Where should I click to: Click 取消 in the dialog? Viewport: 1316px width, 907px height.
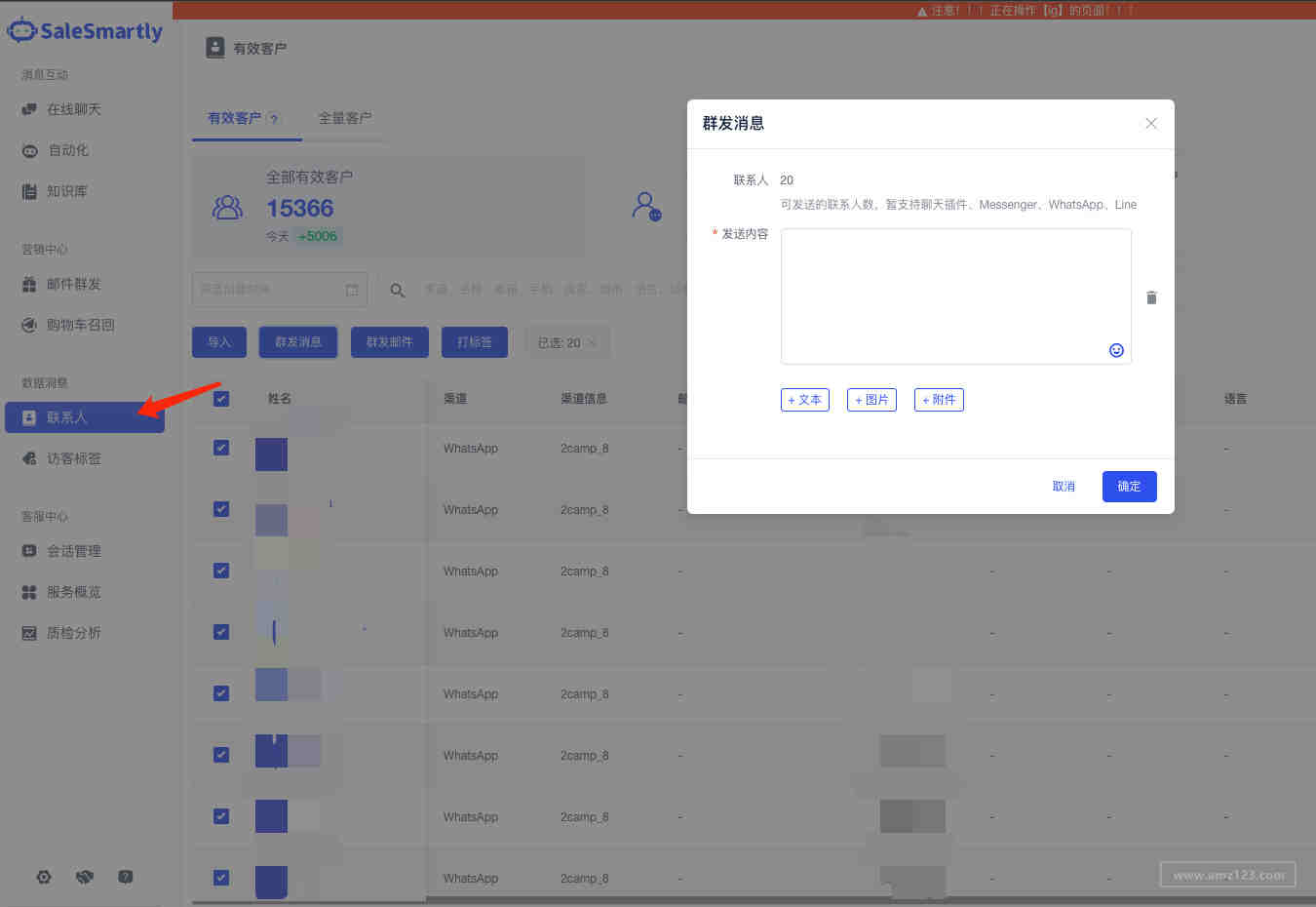[1064, 487]
